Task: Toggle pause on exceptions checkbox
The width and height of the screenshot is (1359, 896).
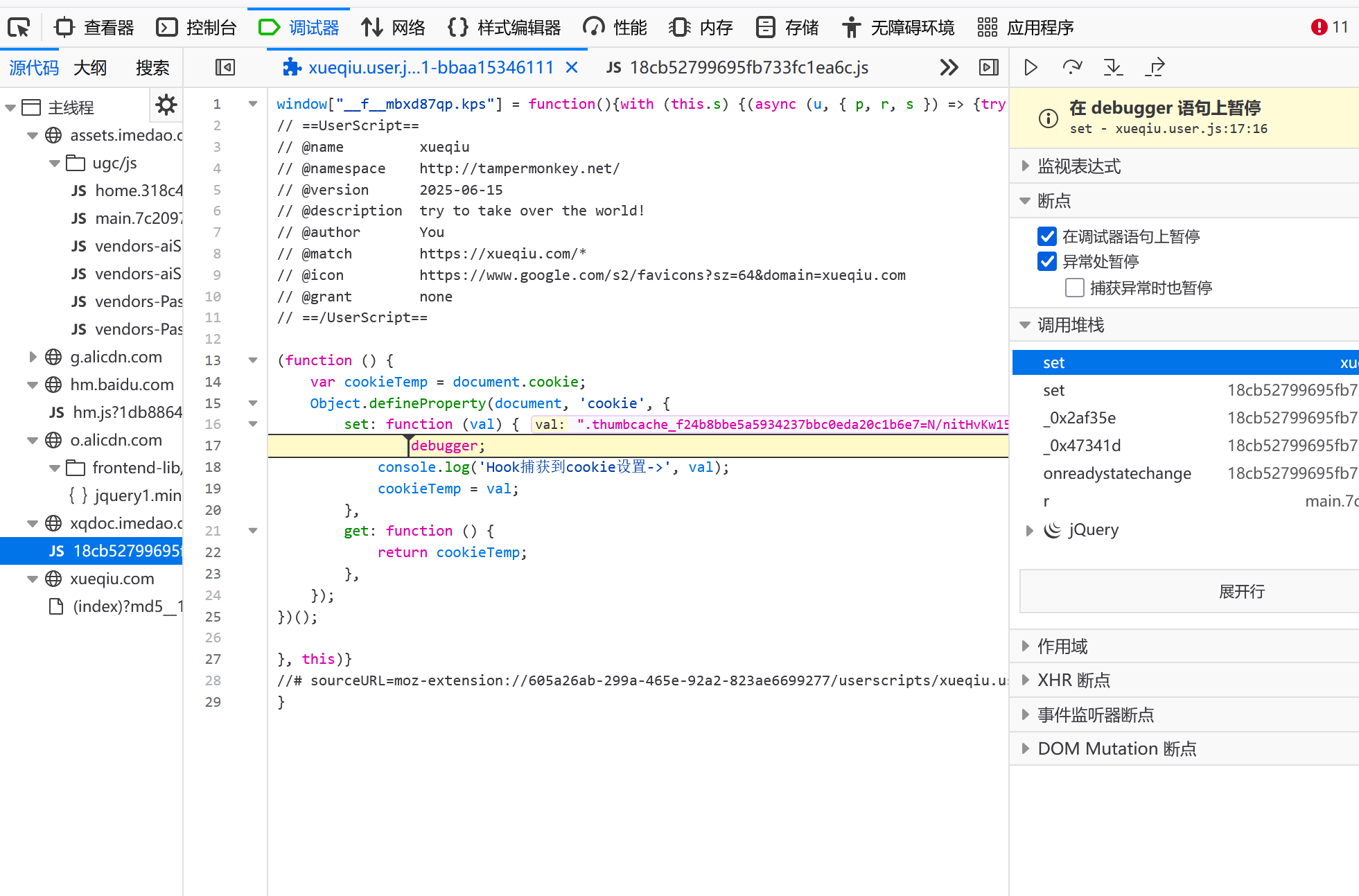Action: click(1047, 262)
